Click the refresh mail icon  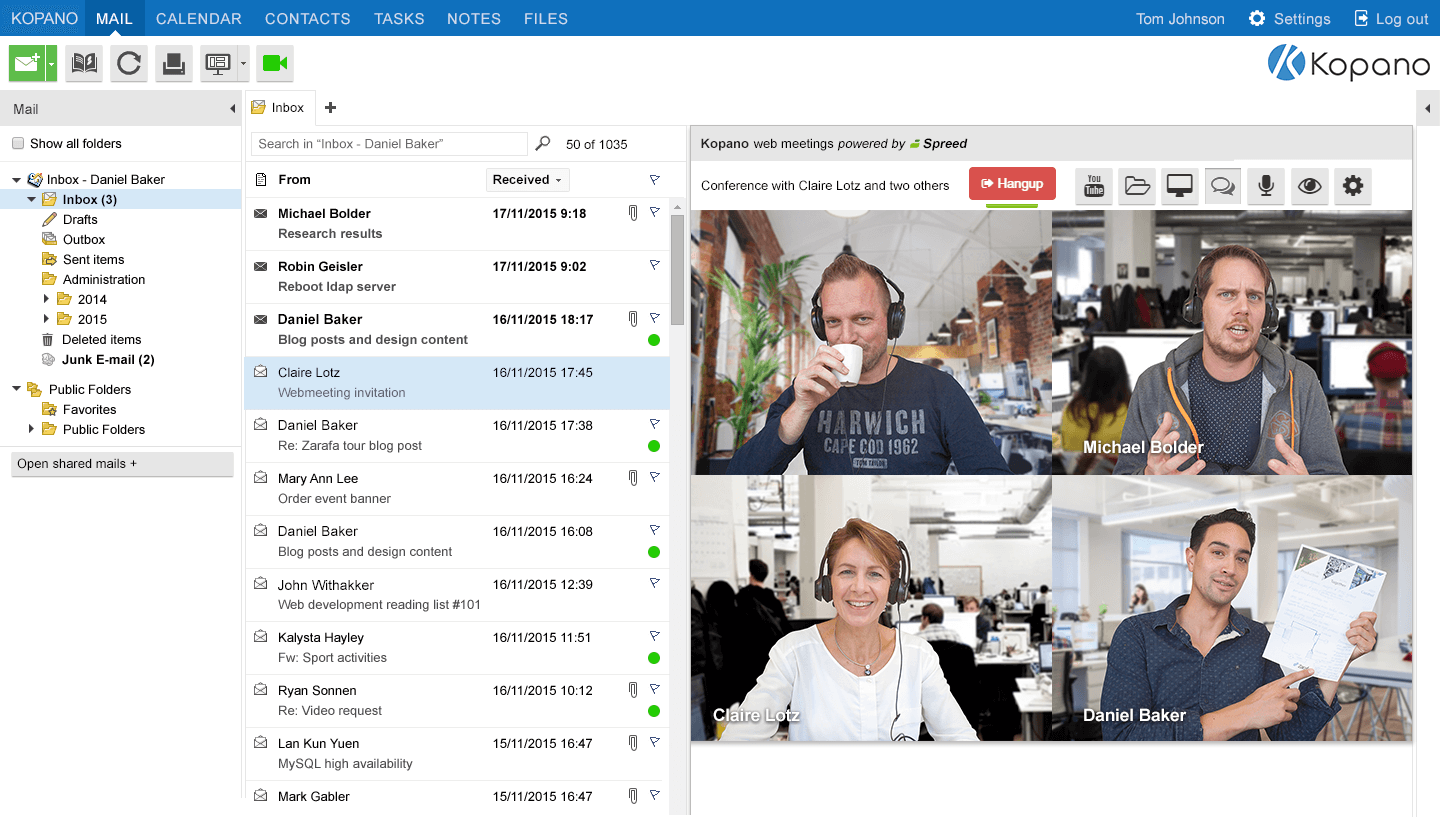pyautogui.click(x=129, y=64)
